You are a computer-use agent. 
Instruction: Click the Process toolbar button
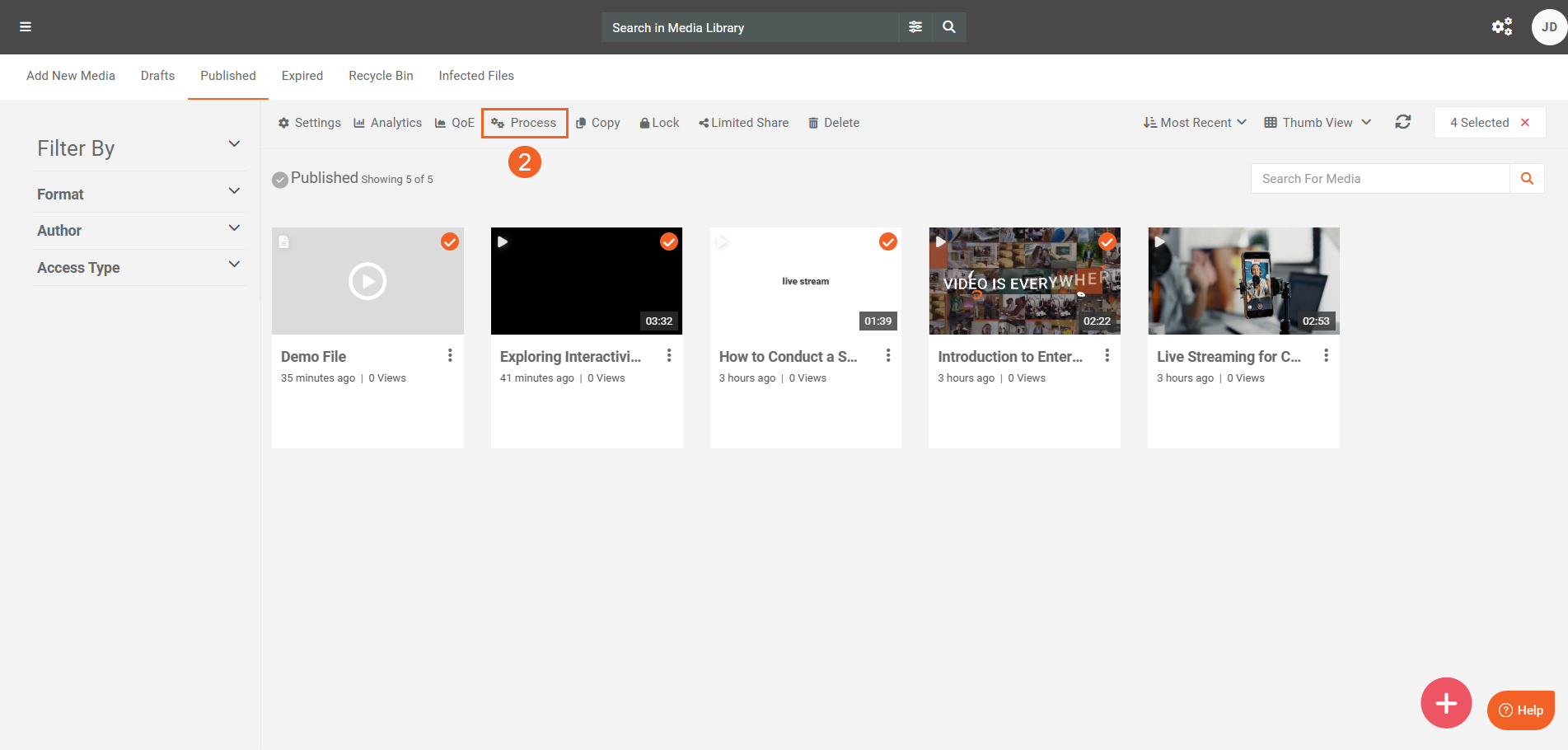point(524,123)
